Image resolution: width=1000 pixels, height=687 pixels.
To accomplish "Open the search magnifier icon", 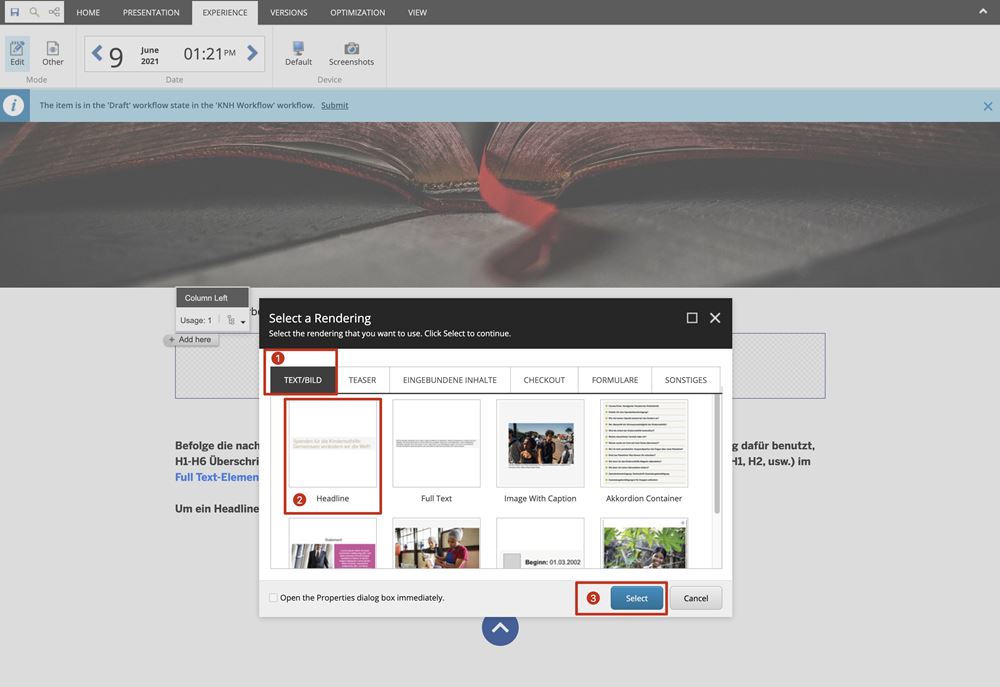I will click(34, 12).
